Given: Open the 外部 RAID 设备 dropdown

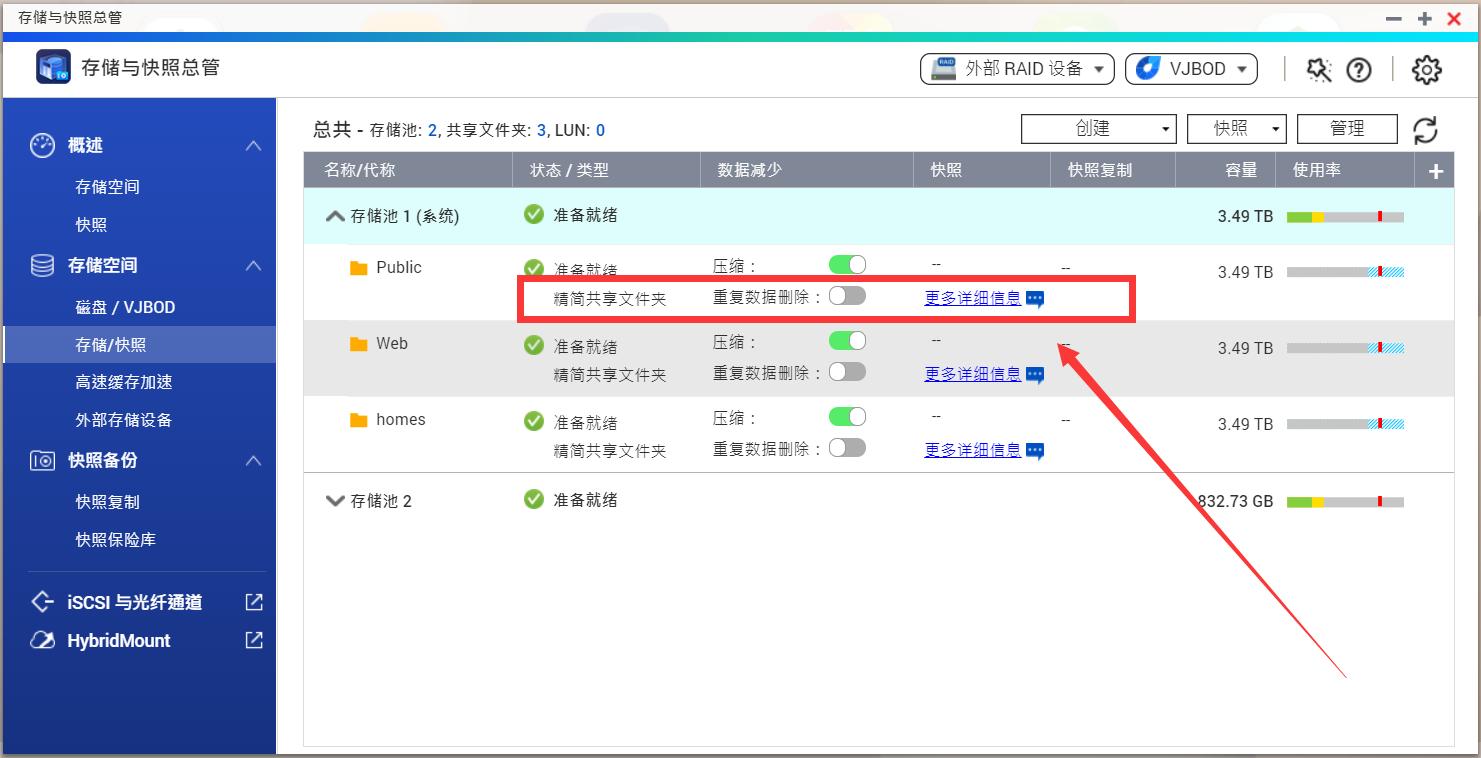Looking at the screenshot, I should point(1016,69).
